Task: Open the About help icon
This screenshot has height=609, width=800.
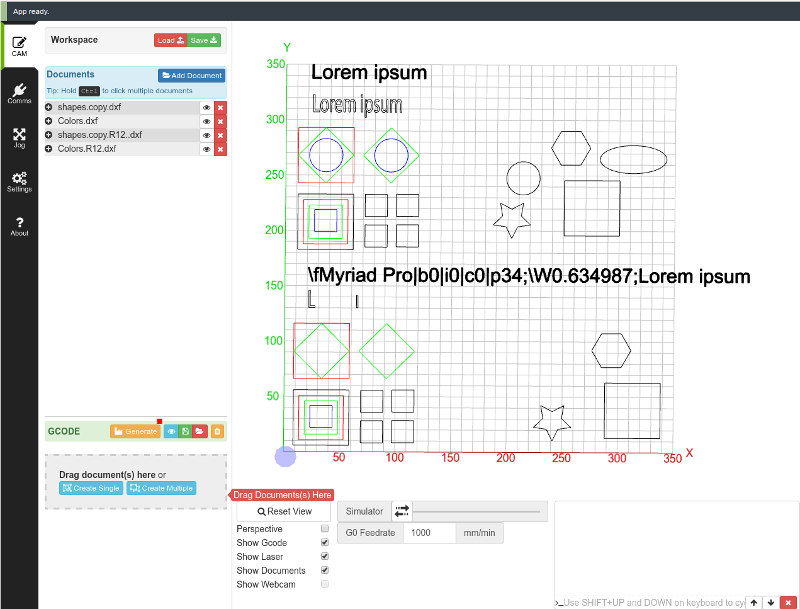Action: [x=19, y=226]
